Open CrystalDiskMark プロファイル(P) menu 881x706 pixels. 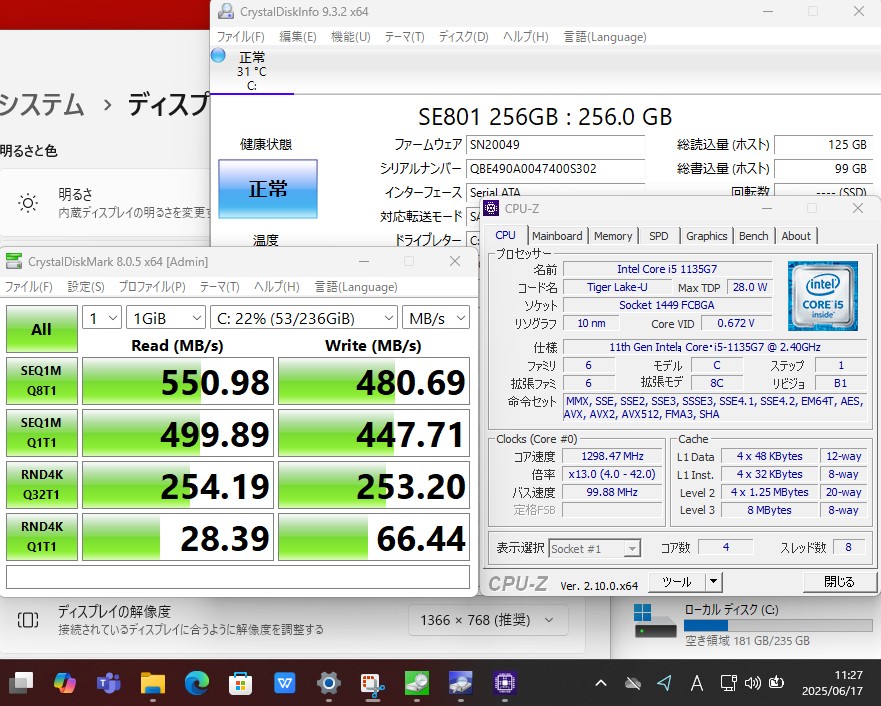click(152, 287)
